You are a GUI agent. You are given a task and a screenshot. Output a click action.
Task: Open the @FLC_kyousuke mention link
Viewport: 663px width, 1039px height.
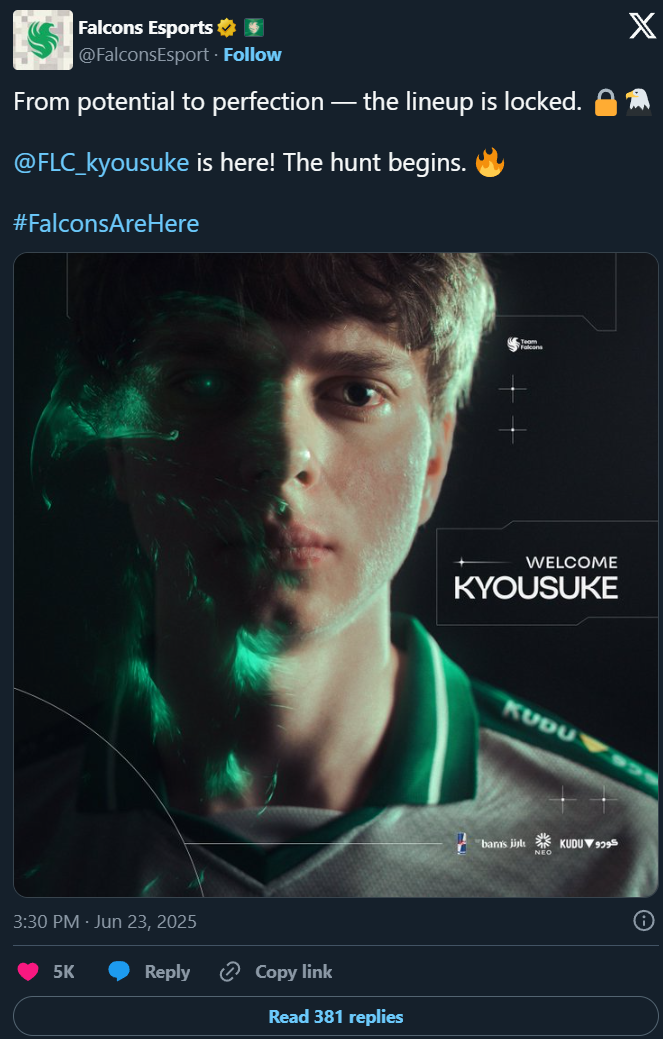[101, 162]
